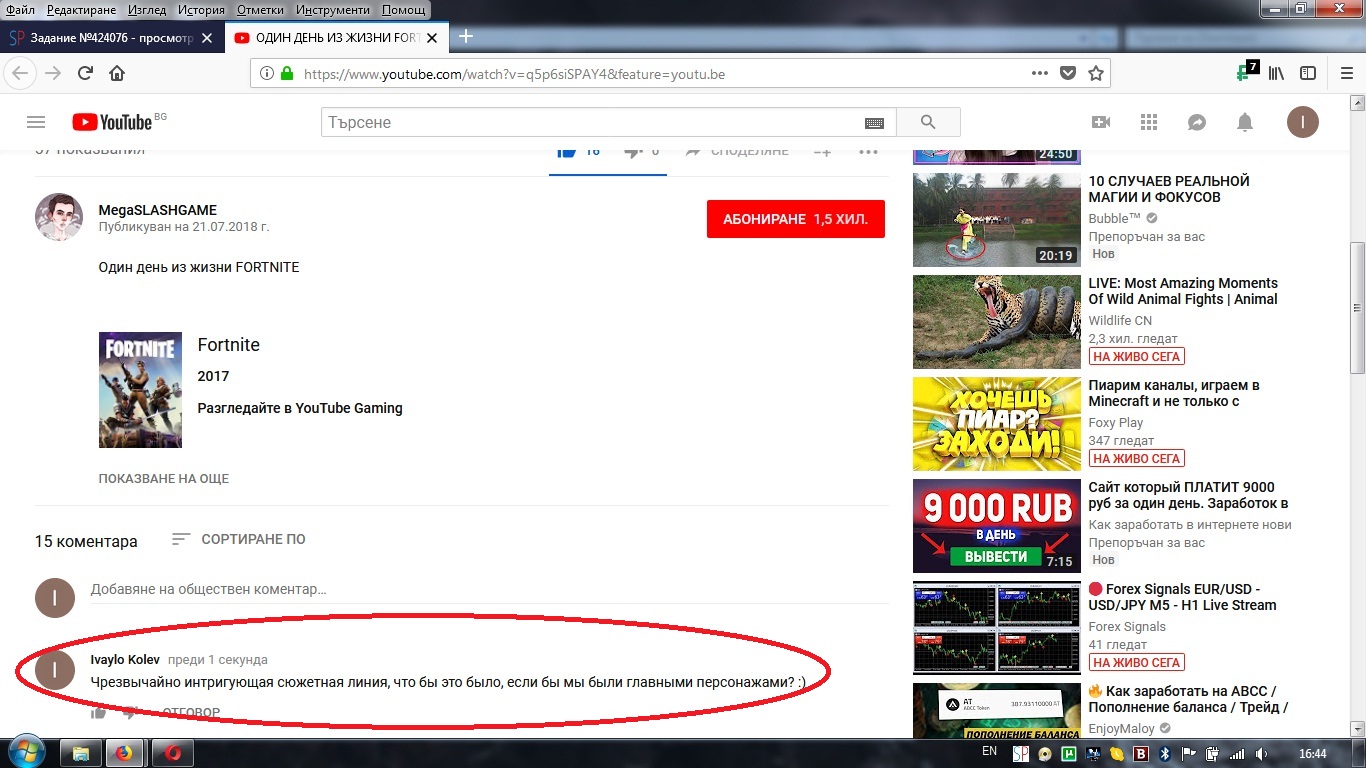Image resolution: width=1366 pixels, height=768 pixels.
Task: Open the on-screen keyboard in the search box
Action: pos(874,123)
